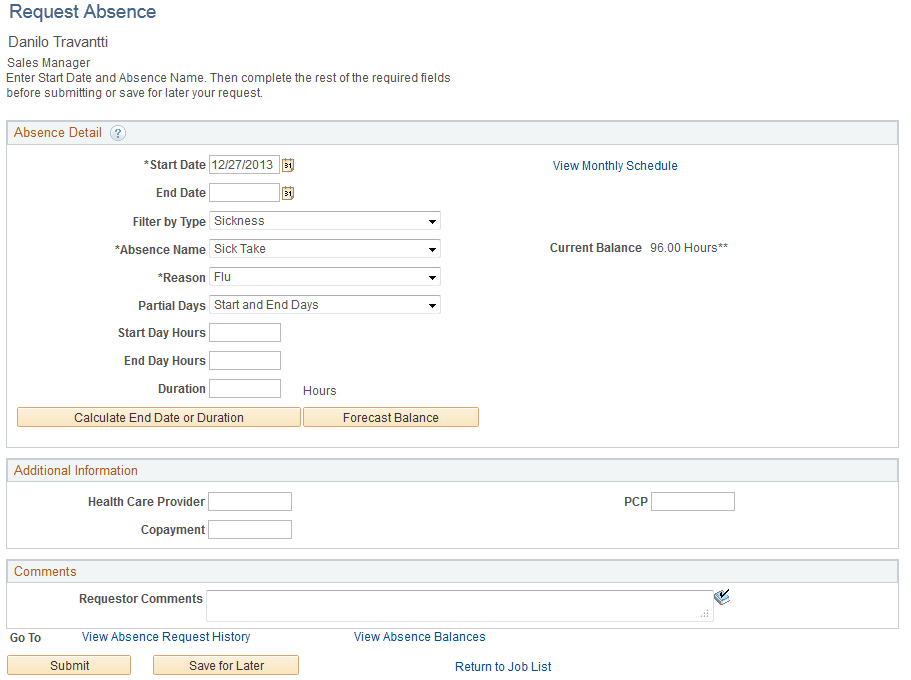
Task: Click the Absence Detail help question mark icon
Action: tap(118, 132)
